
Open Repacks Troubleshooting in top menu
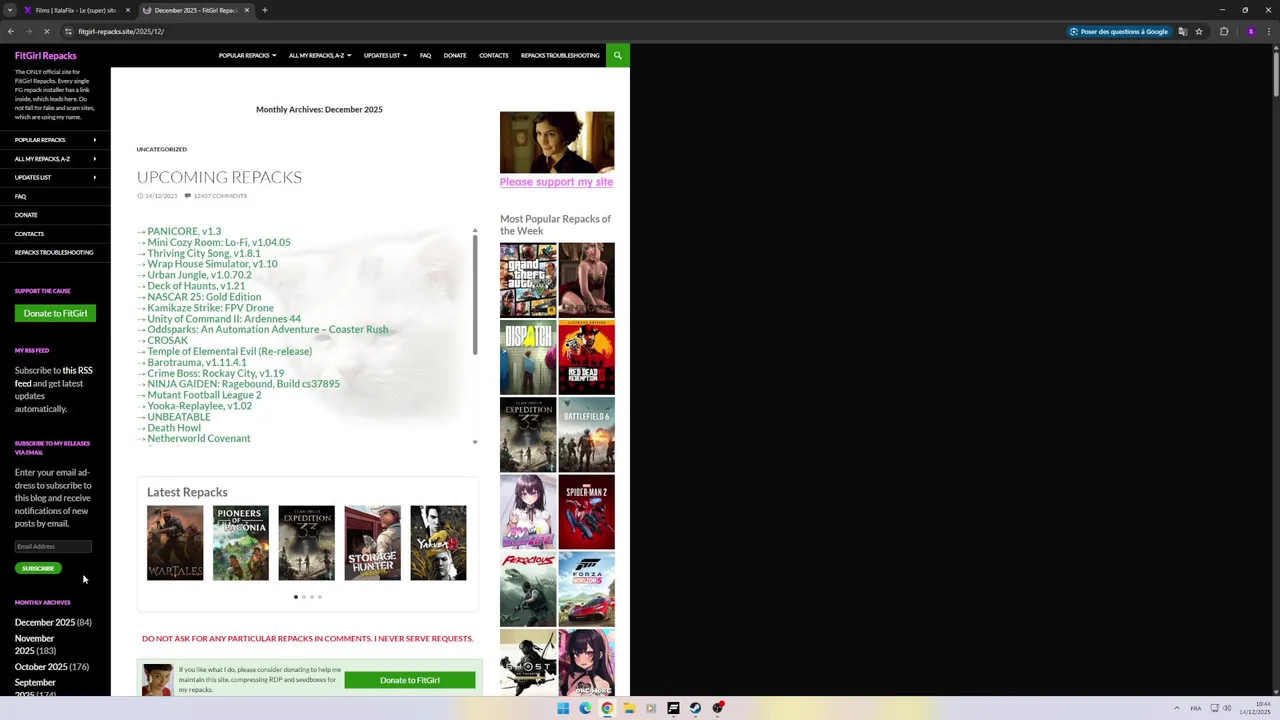point(560,55)
